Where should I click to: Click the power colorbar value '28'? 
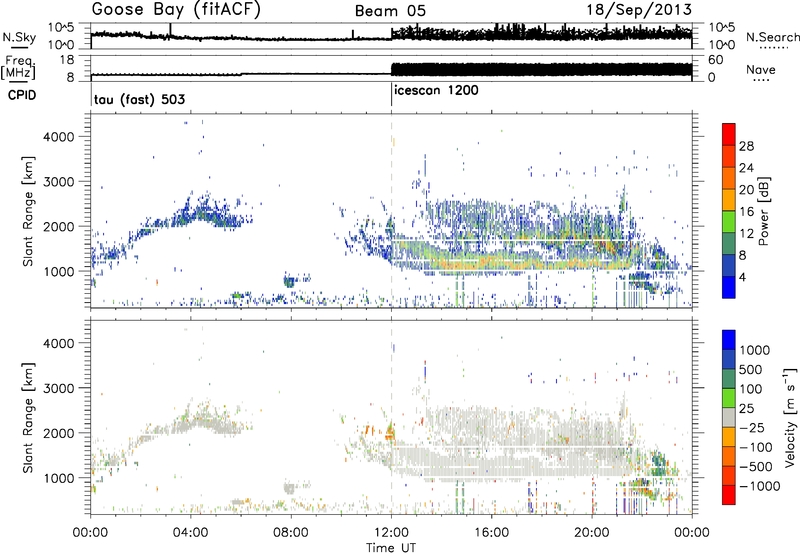(746, 146)
